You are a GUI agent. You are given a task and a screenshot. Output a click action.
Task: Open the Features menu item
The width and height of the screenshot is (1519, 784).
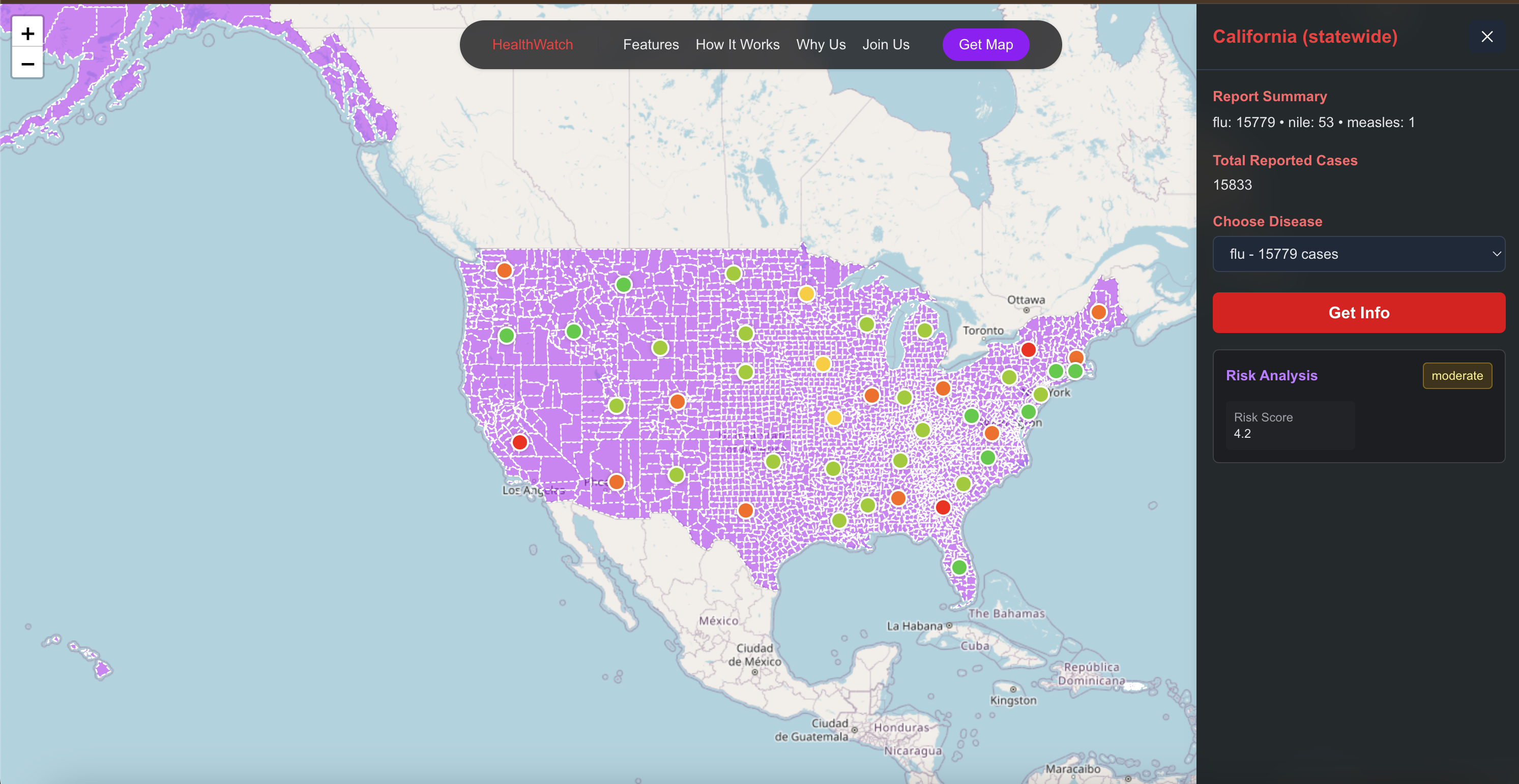tap(651, 45)
